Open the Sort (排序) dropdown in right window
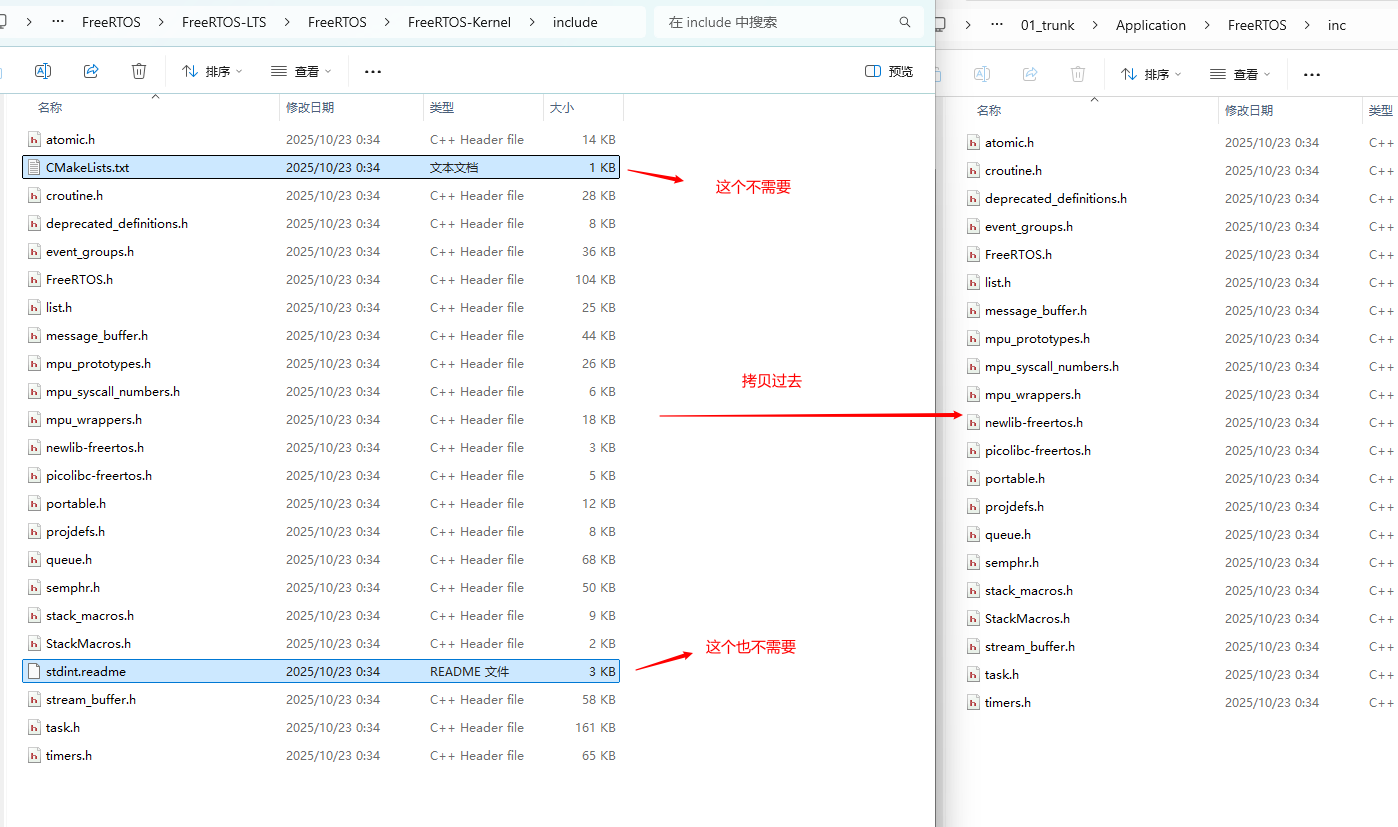1398x827 pixels. pyautogui.click(x=1151, y=74)
